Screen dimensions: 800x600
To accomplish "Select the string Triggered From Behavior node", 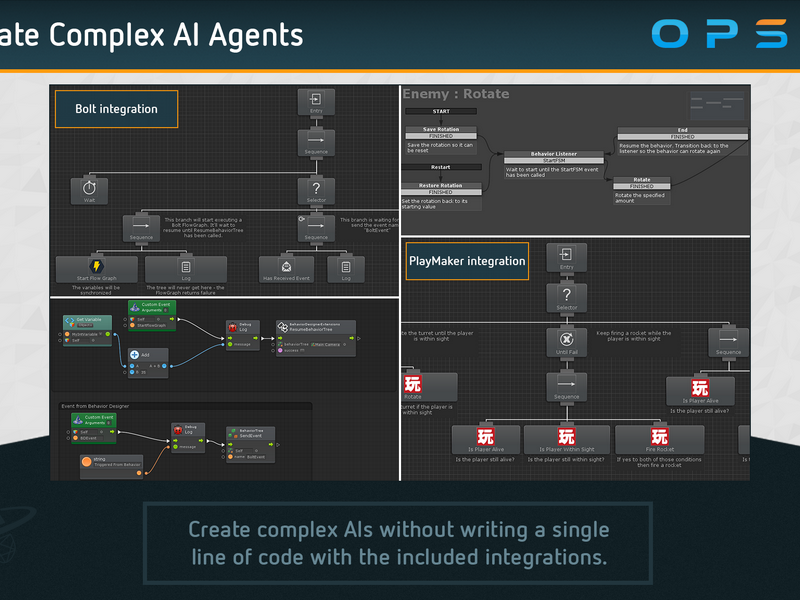I will [x=112, y=466].
